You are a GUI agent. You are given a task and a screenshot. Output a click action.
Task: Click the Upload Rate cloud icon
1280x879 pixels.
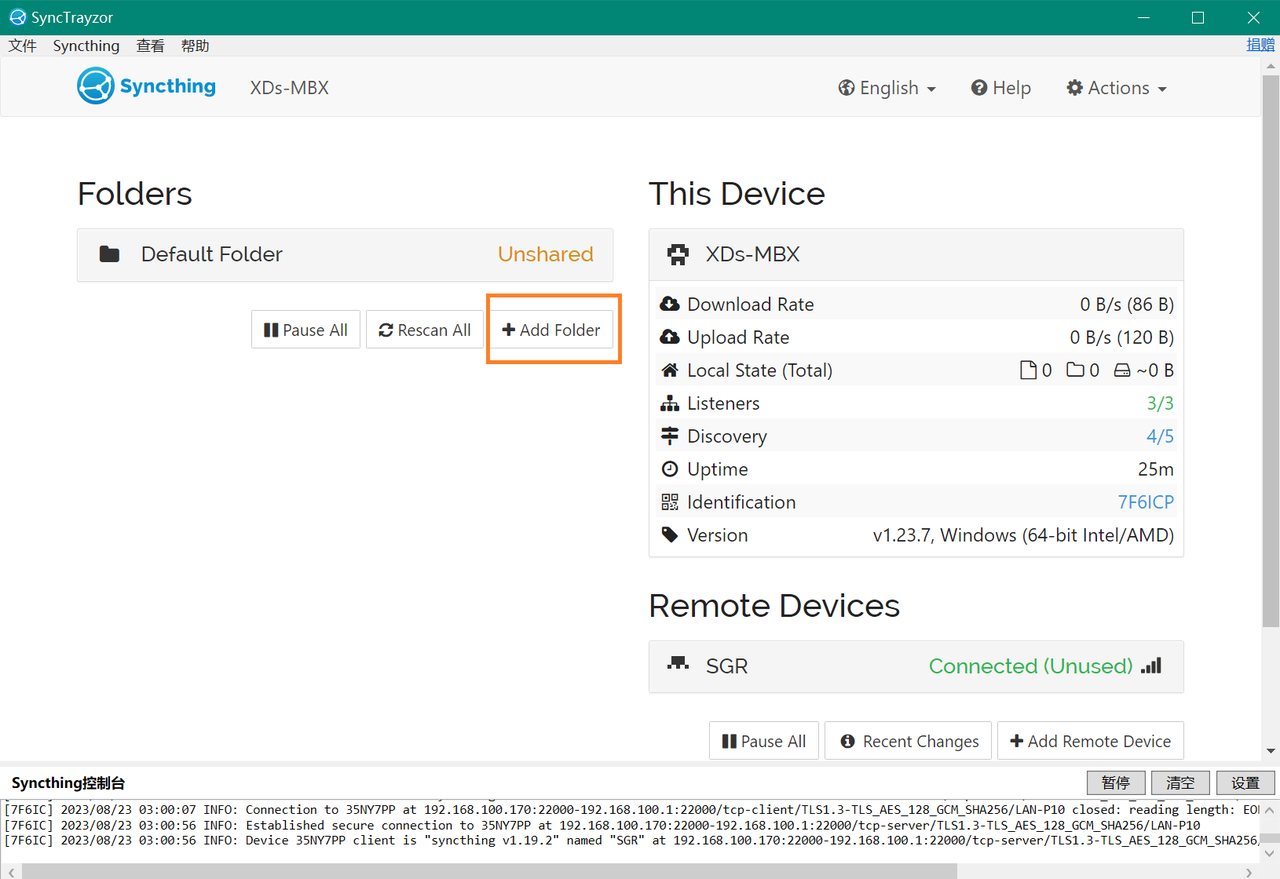pos(670,337)
